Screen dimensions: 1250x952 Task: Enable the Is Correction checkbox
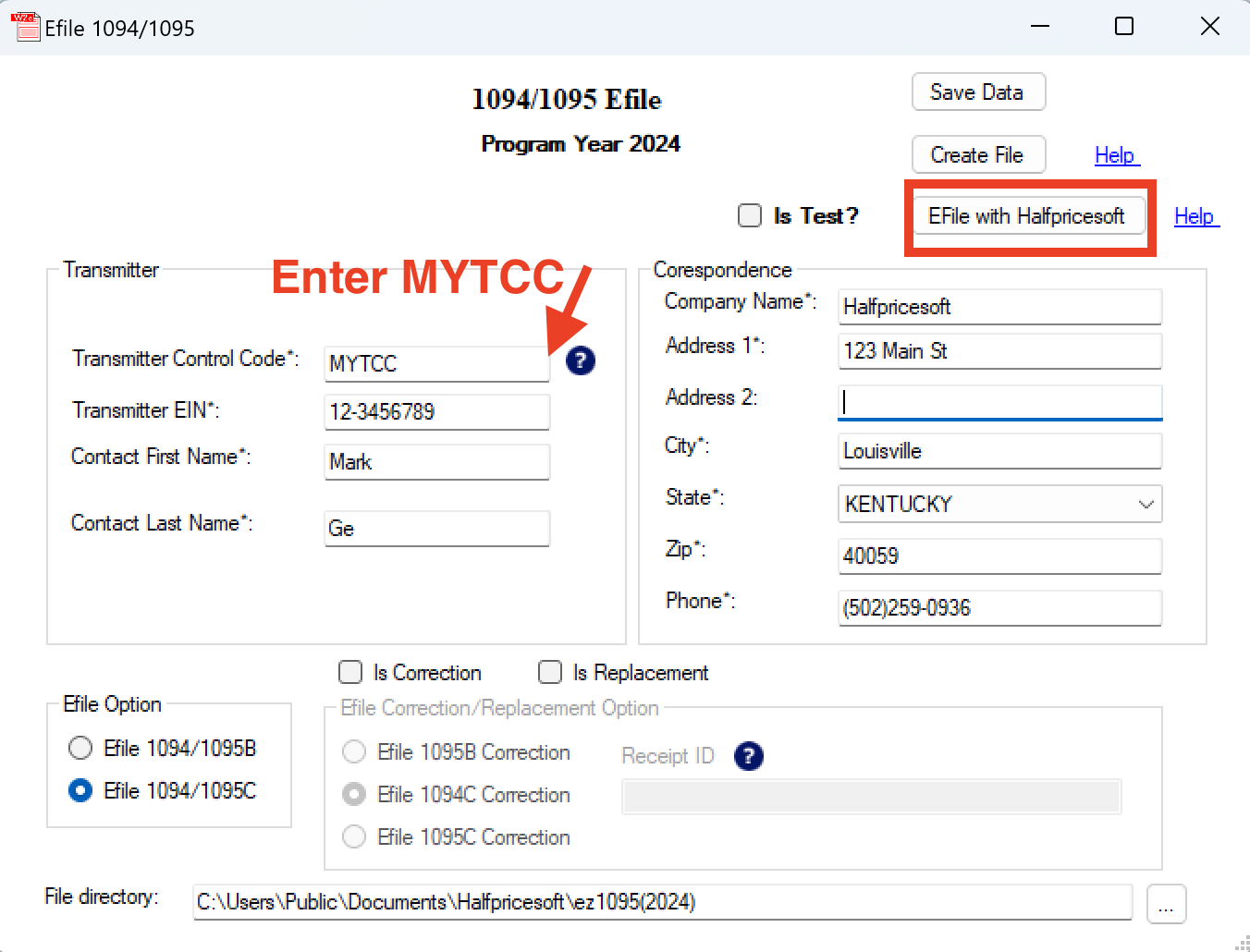coord(350,672)
